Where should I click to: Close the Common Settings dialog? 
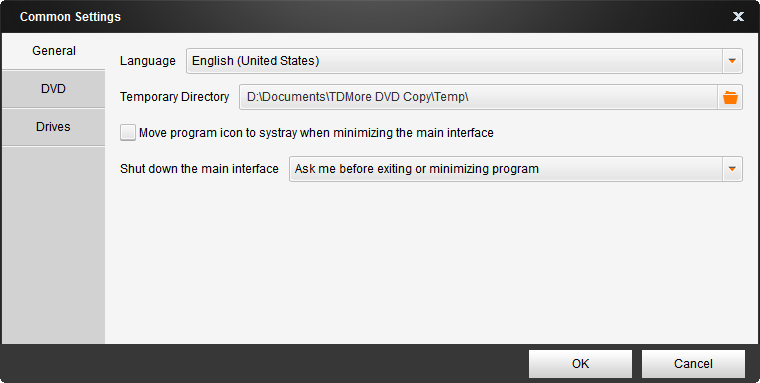[738, 16]
